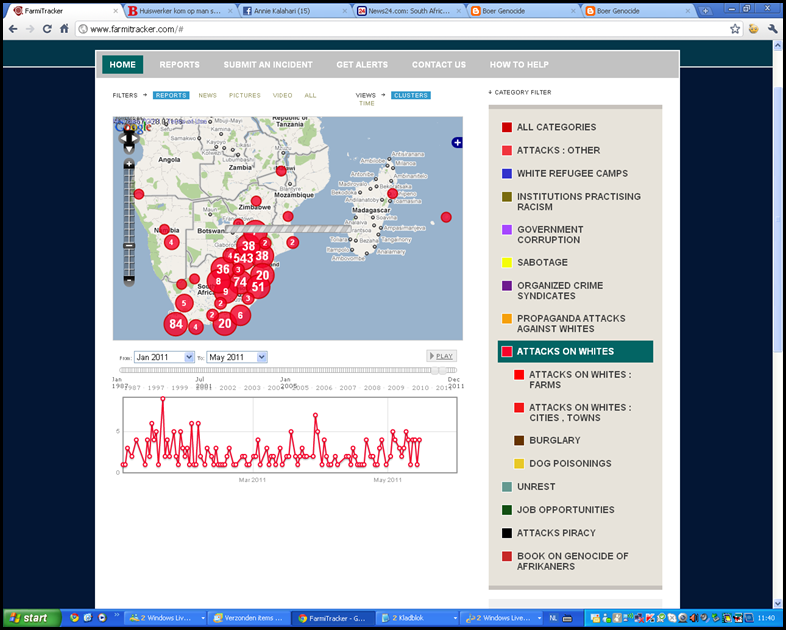Screen dimensions: 786x630
Task: Switch view to TIME
Action: click(x=367, y=103)
